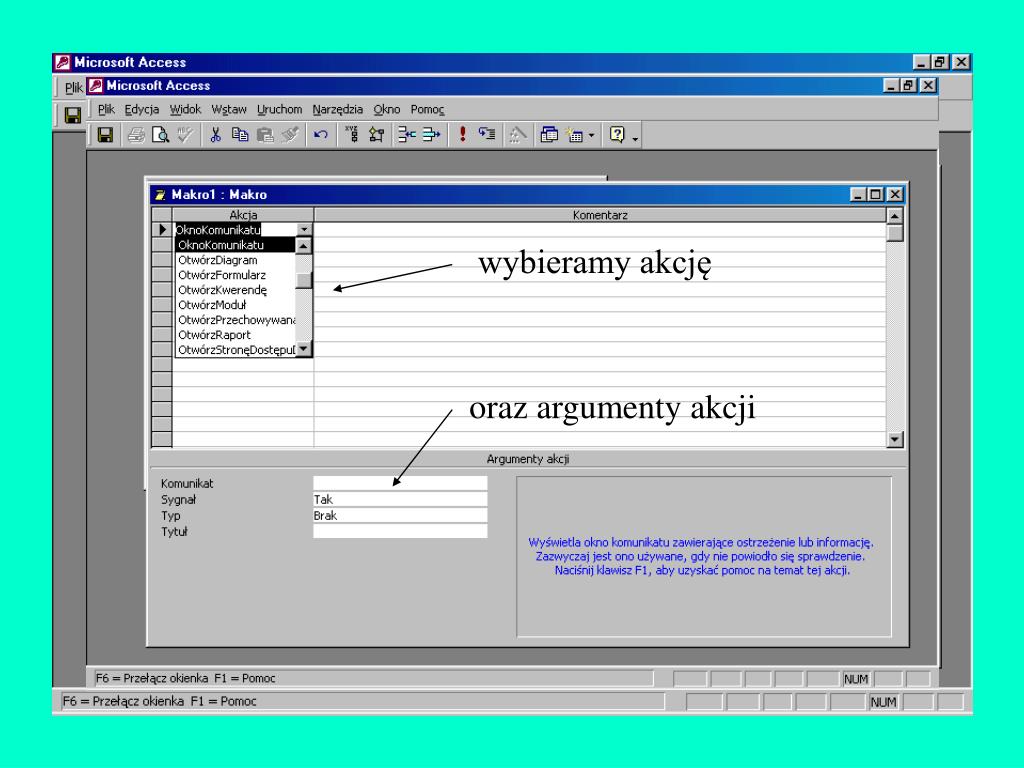Open the Widok menu
The height and width of the screenshot is (768, 1024).
[185, 109]
